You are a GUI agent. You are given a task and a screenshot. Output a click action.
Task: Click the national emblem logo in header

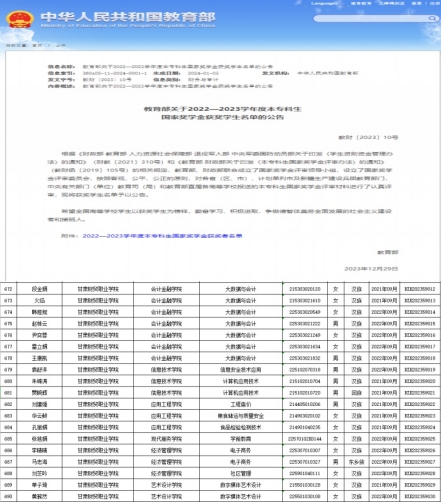coord(20,20)
